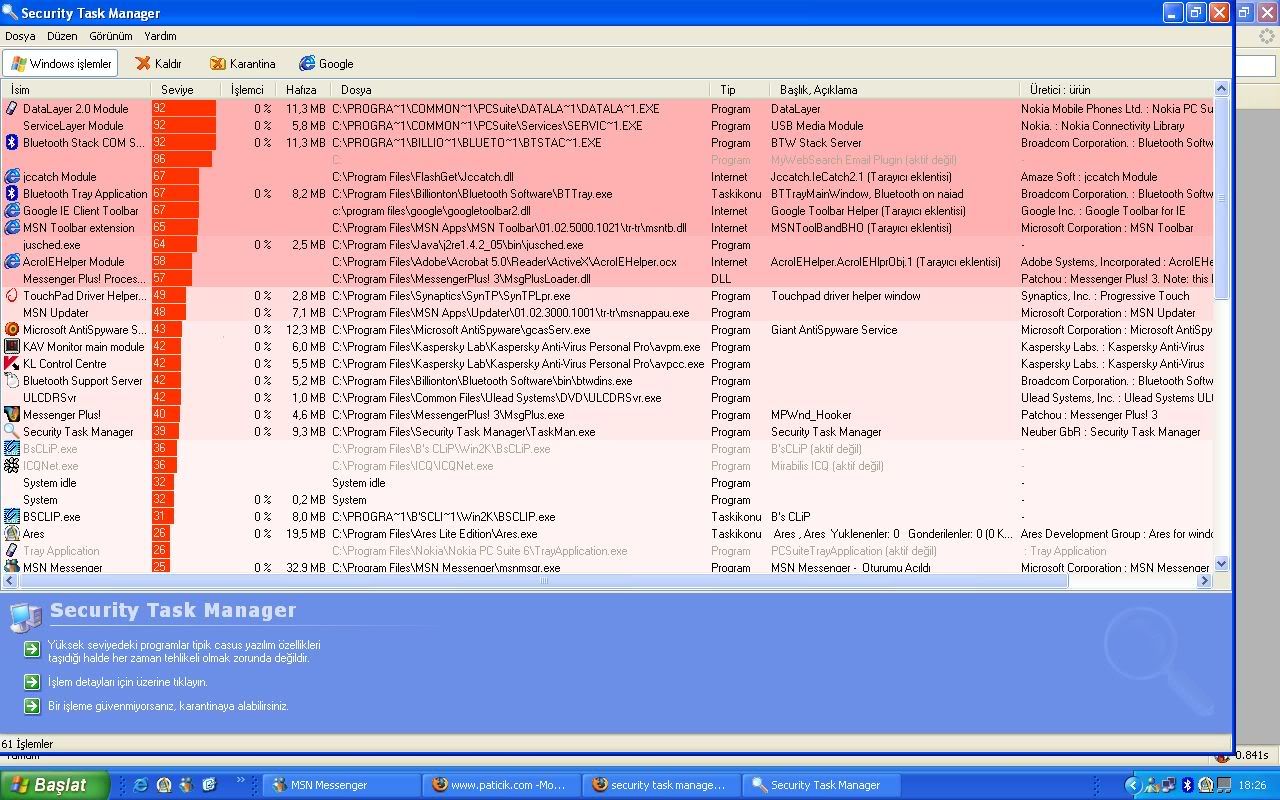Open the Görünüm menu

(x=111, y=36)
